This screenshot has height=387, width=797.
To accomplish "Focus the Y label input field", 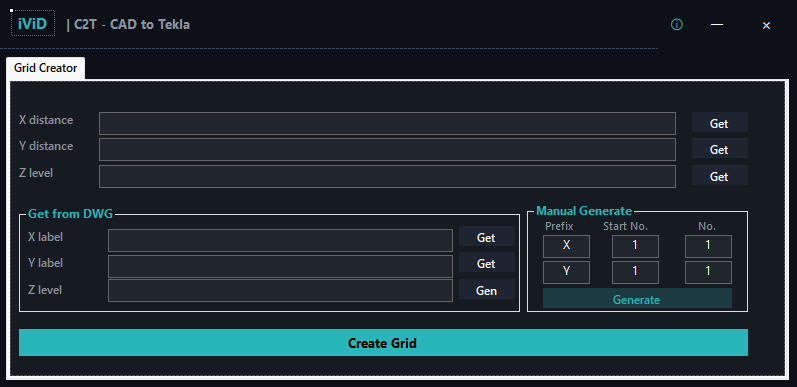I will coord(280,266).
